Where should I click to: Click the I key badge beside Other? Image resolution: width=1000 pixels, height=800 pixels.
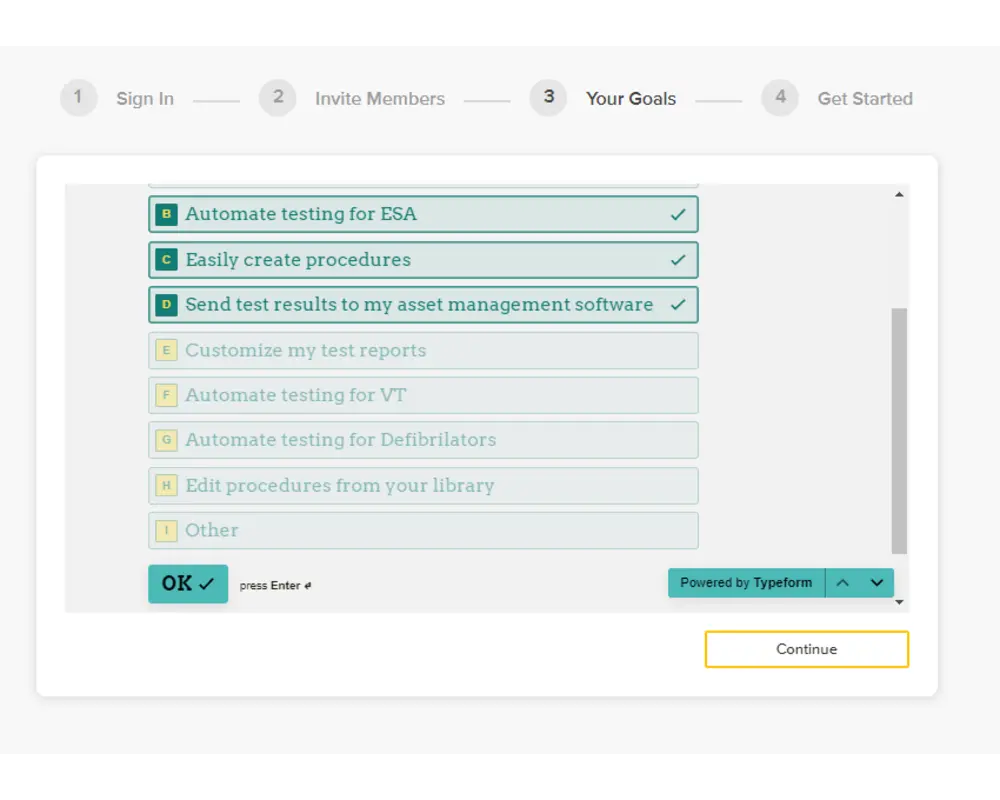166,531
